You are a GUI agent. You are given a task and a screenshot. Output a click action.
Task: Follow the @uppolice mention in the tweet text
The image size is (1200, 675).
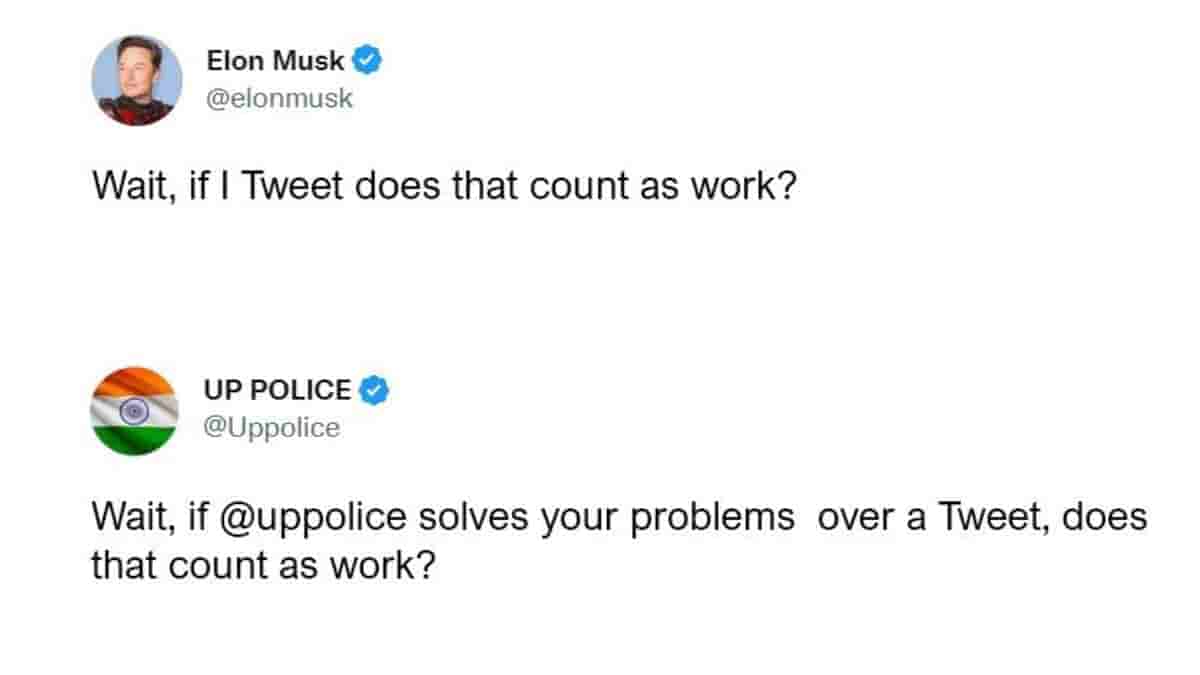click(x=321, y=519)
